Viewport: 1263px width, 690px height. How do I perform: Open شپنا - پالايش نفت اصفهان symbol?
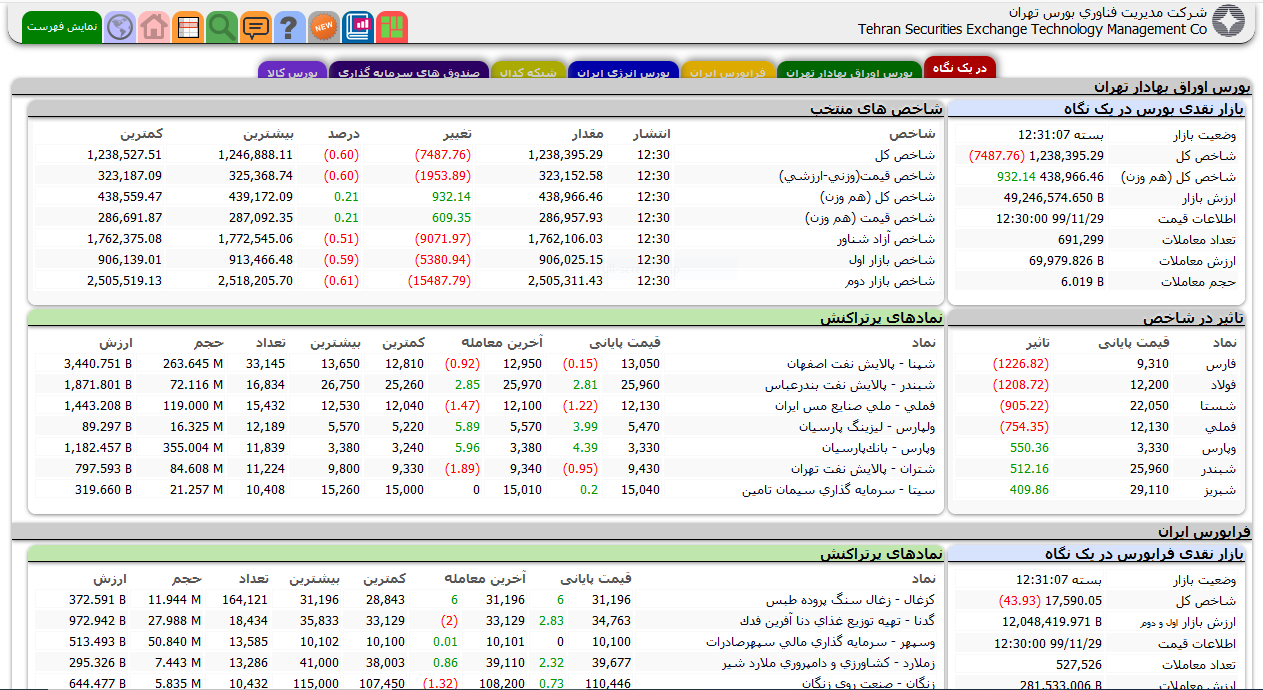(861, 364)
